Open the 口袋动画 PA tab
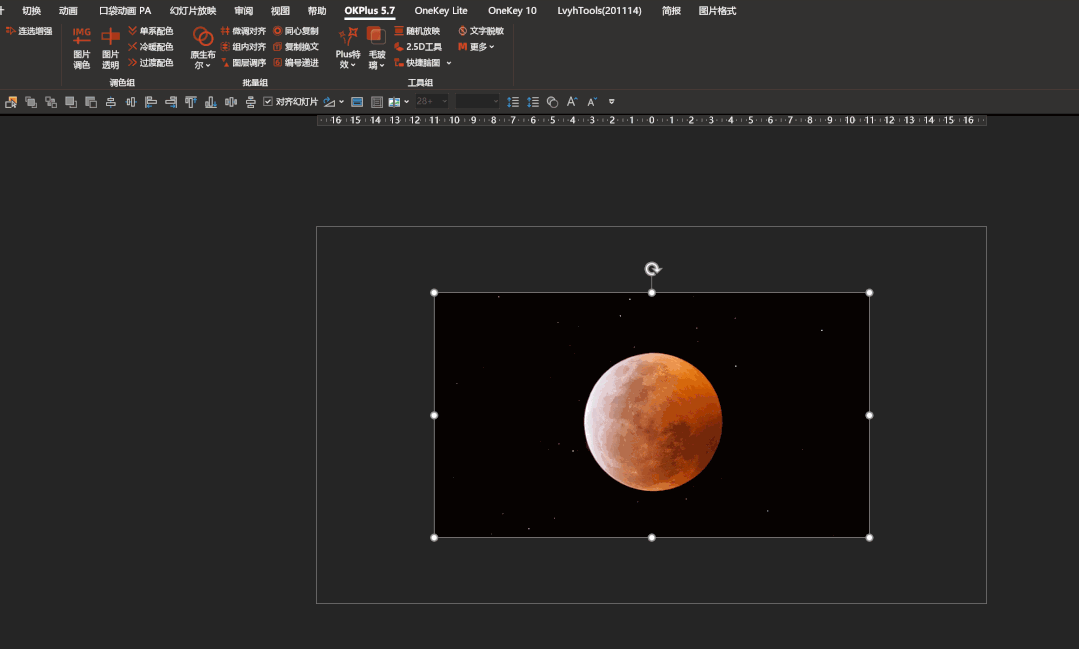The height and width of the screenshot is (649, 1079). coord(125,10)
